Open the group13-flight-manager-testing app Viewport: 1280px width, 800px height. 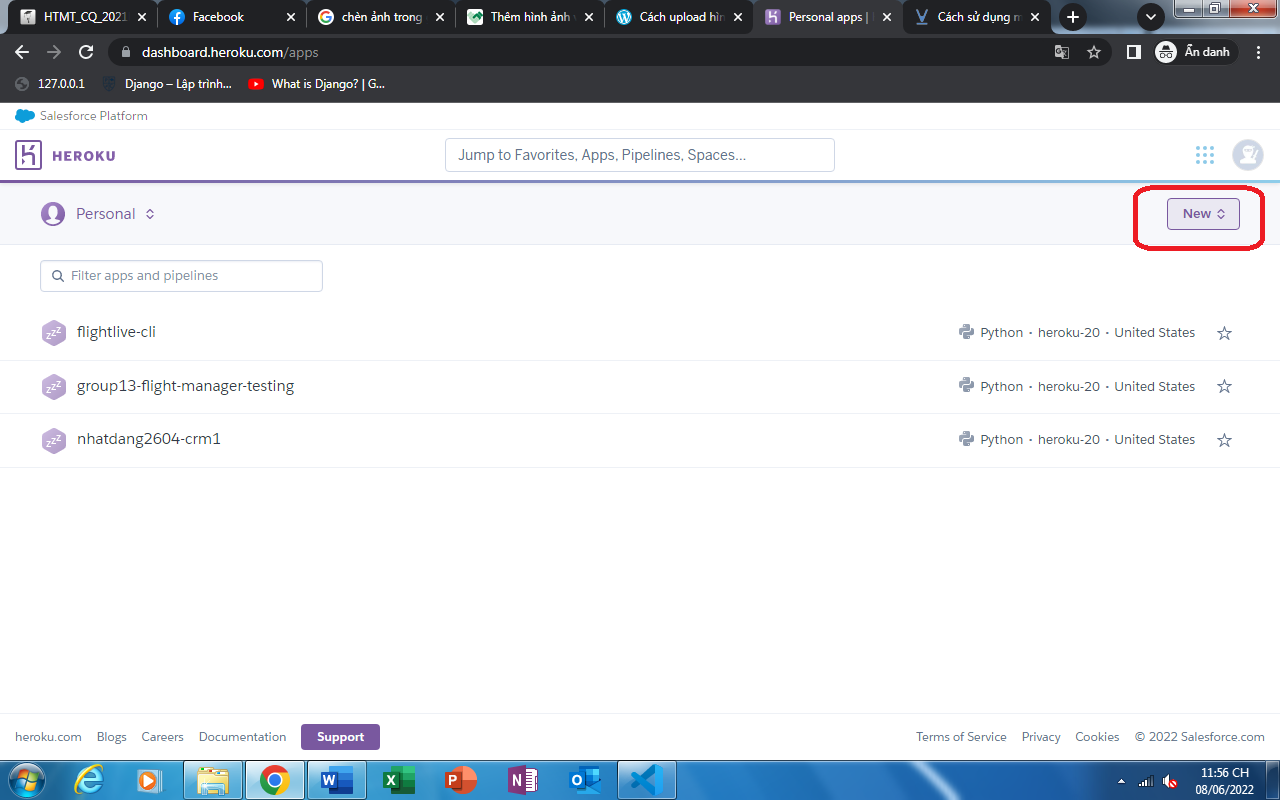[185, 386]
